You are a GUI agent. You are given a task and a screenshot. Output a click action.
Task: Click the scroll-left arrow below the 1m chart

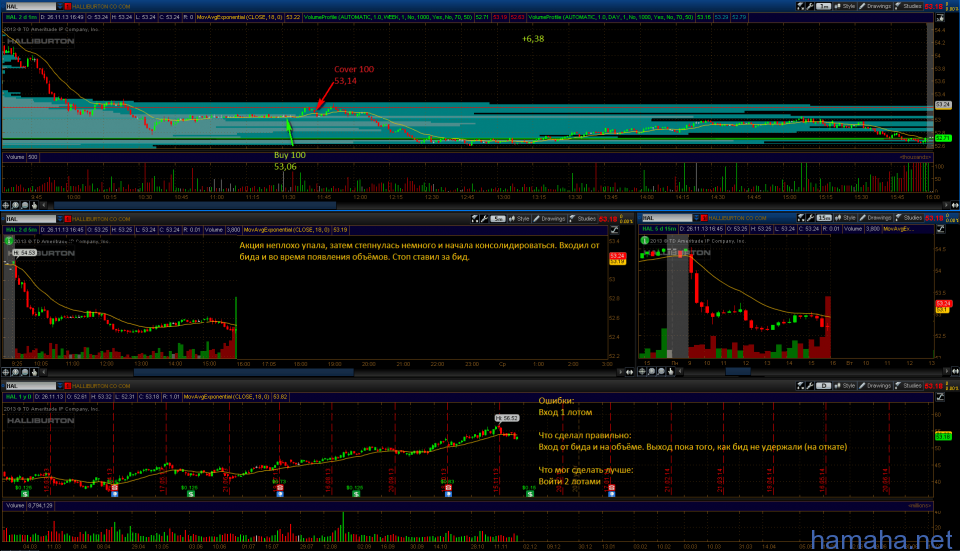(x=43, y=205)
